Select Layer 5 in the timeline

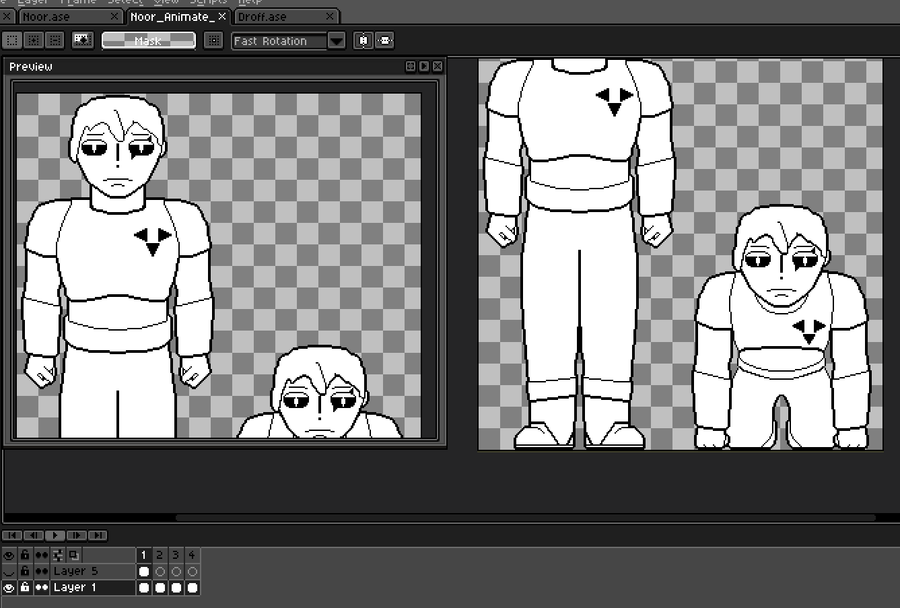click(92, 571)
